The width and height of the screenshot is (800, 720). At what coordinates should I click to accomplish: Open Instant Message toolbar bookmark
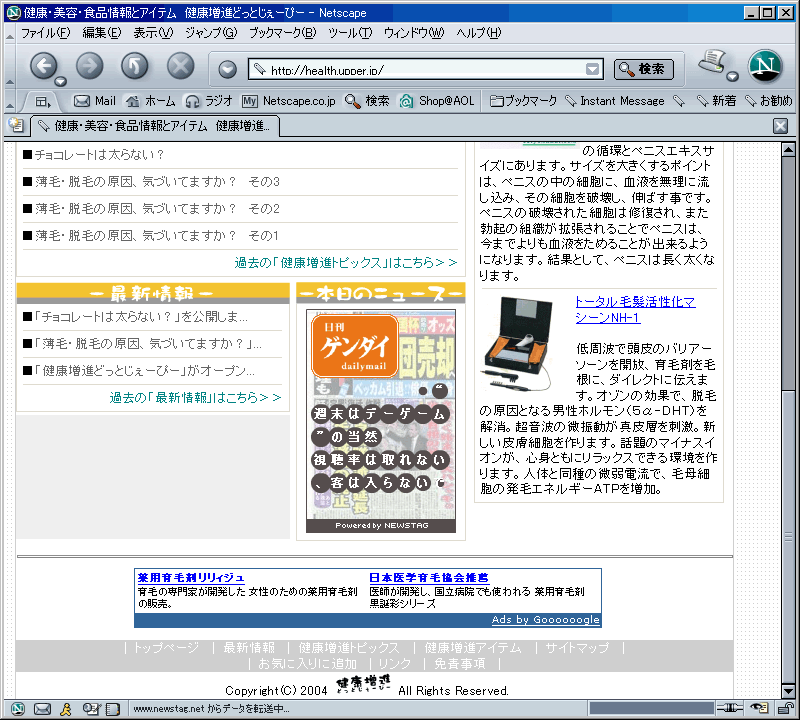pyautogui.click(x=615, y=101)
